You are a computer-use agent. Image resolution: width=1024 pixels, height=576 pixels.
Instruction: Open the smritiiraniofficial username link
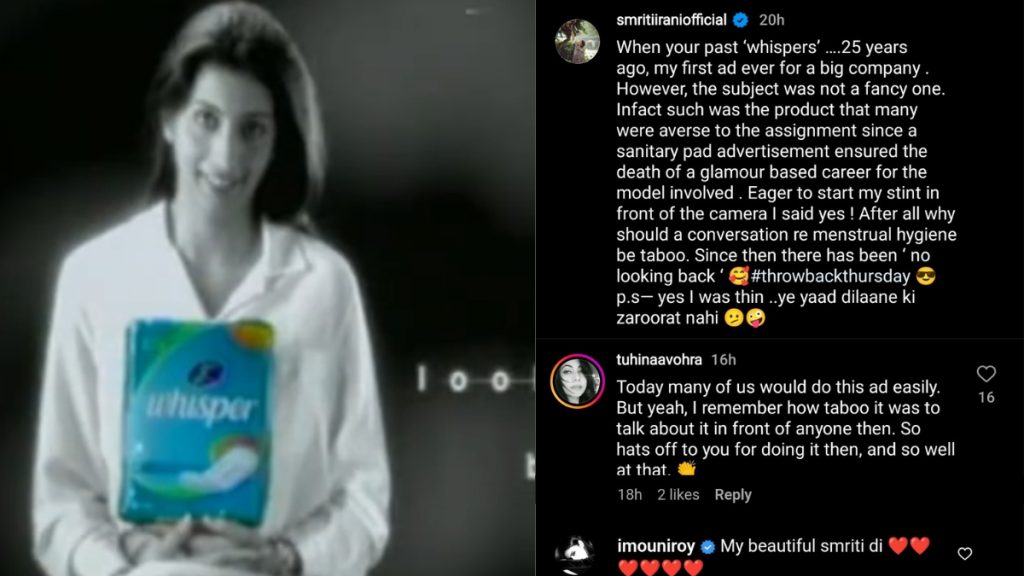click(671, 20)
